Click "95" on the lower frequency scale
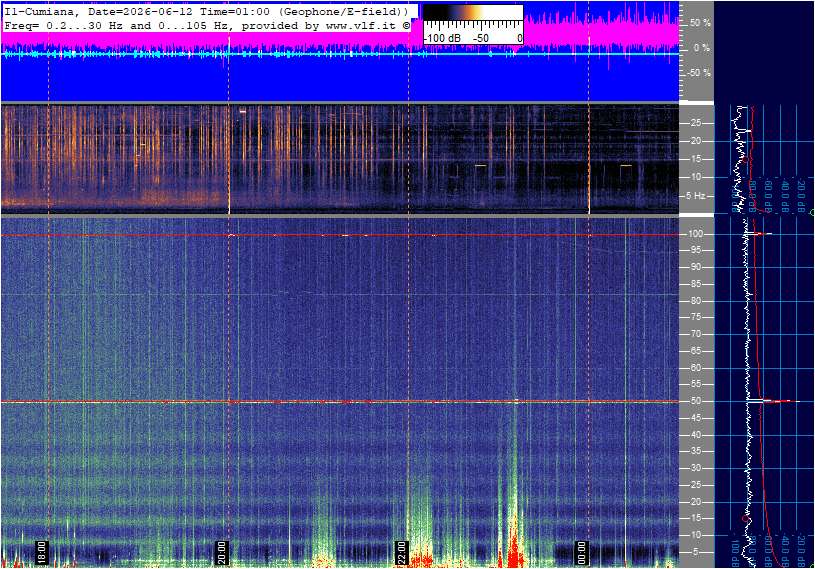The width and height of the screenshot is (815, 569). pos(695,250)
